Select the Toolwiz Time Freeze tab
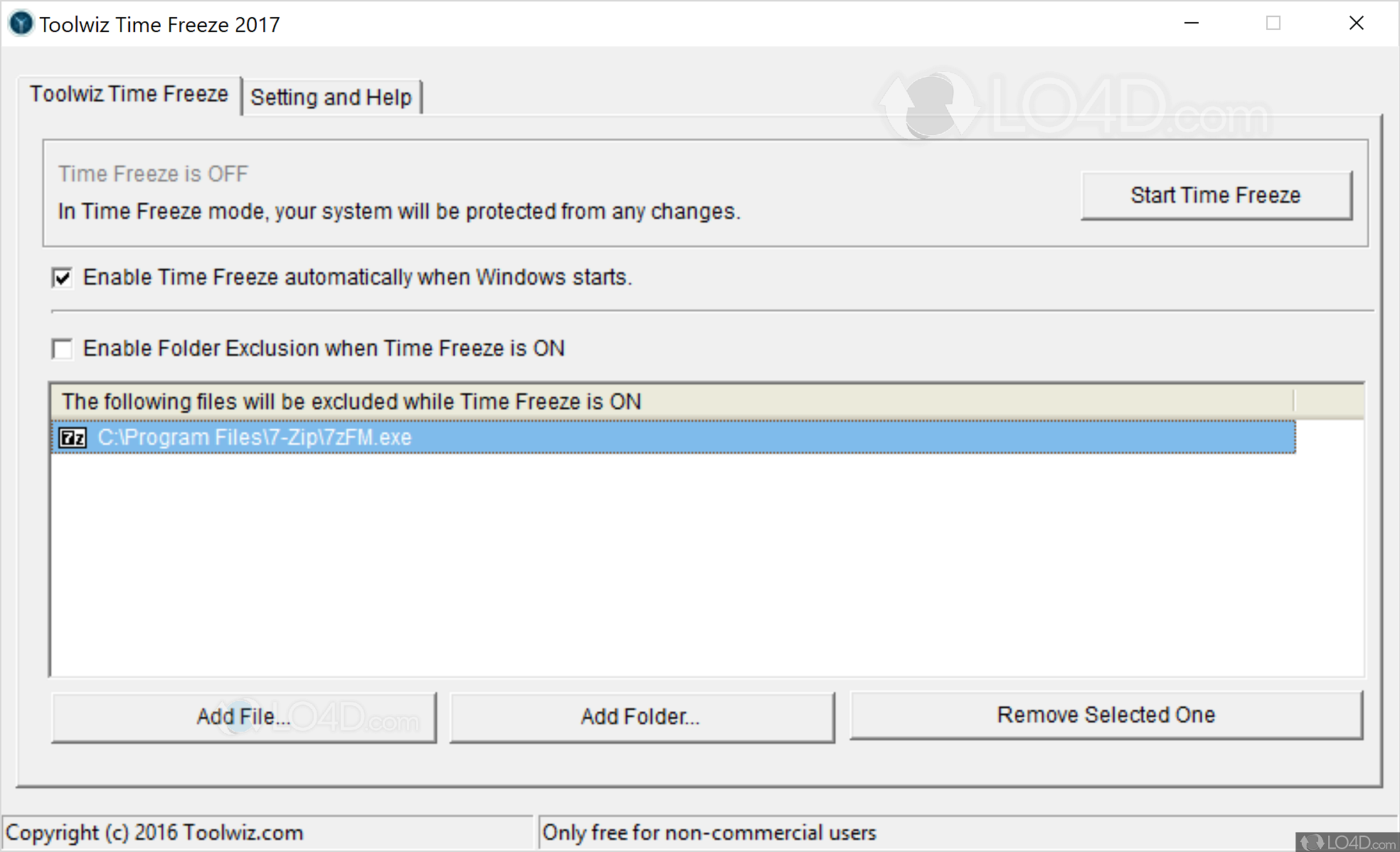 (129, 94)
